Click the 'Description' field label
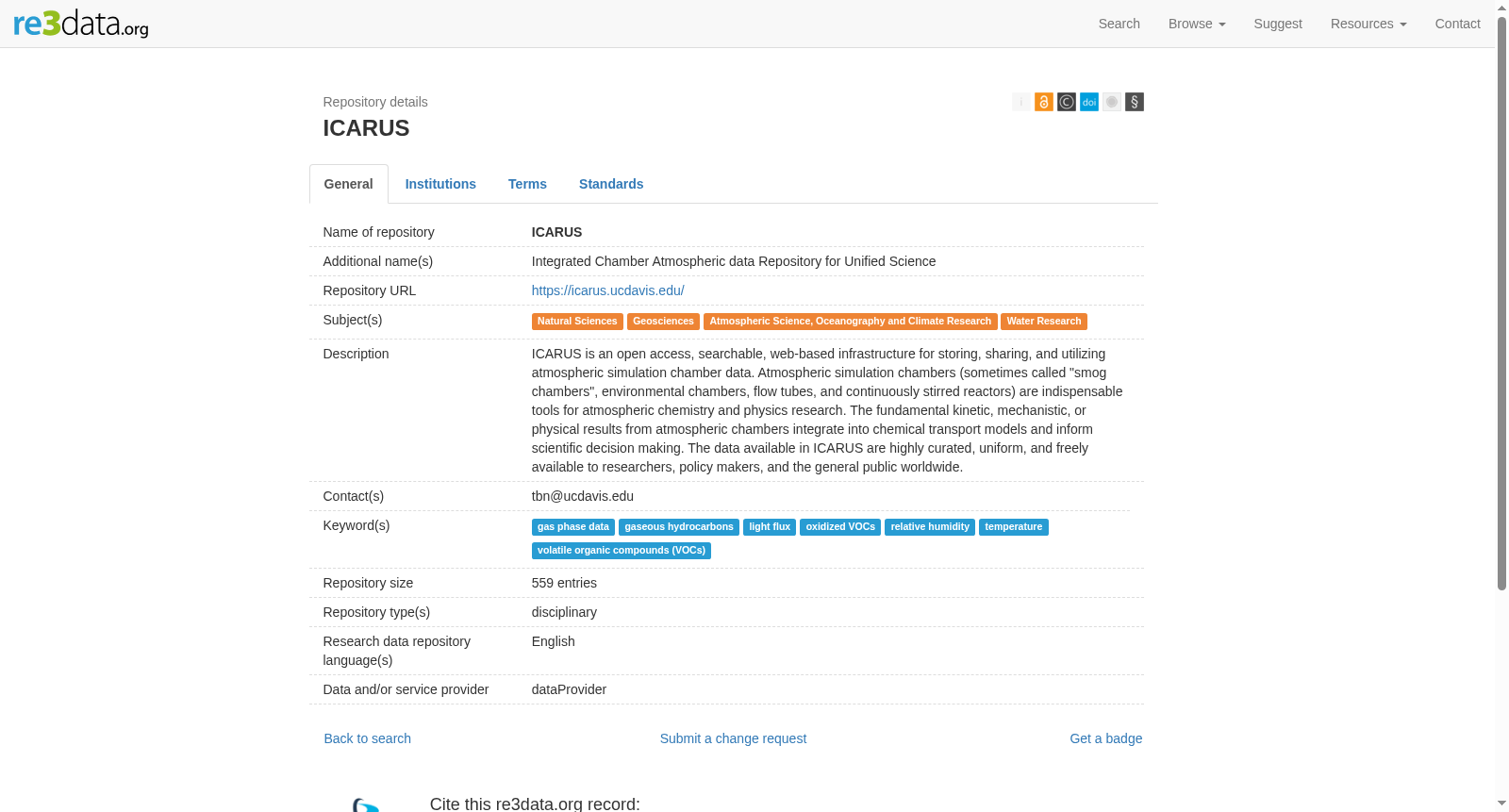Image resolution: width=1509 pixels, height=812 pixels. tap(356, 354)
